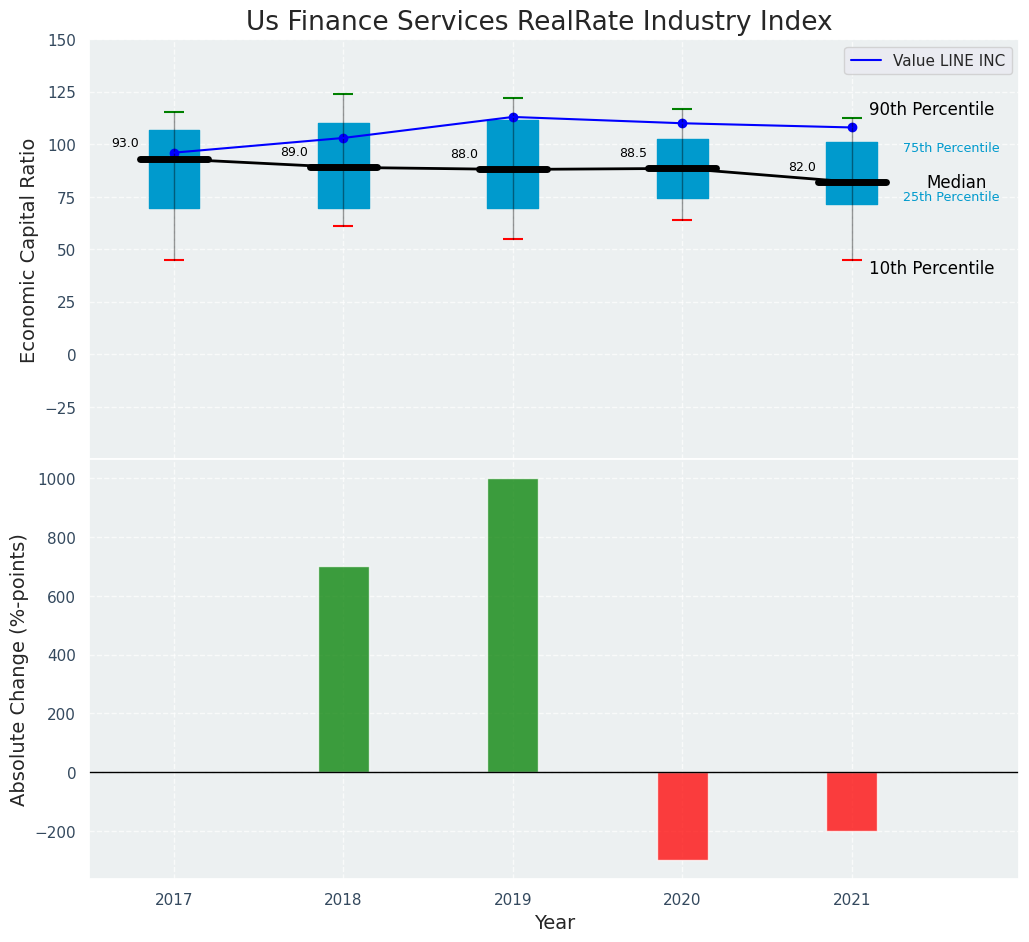Select the red 2020 change bar

pyautogui.click(x=682, y=816)
